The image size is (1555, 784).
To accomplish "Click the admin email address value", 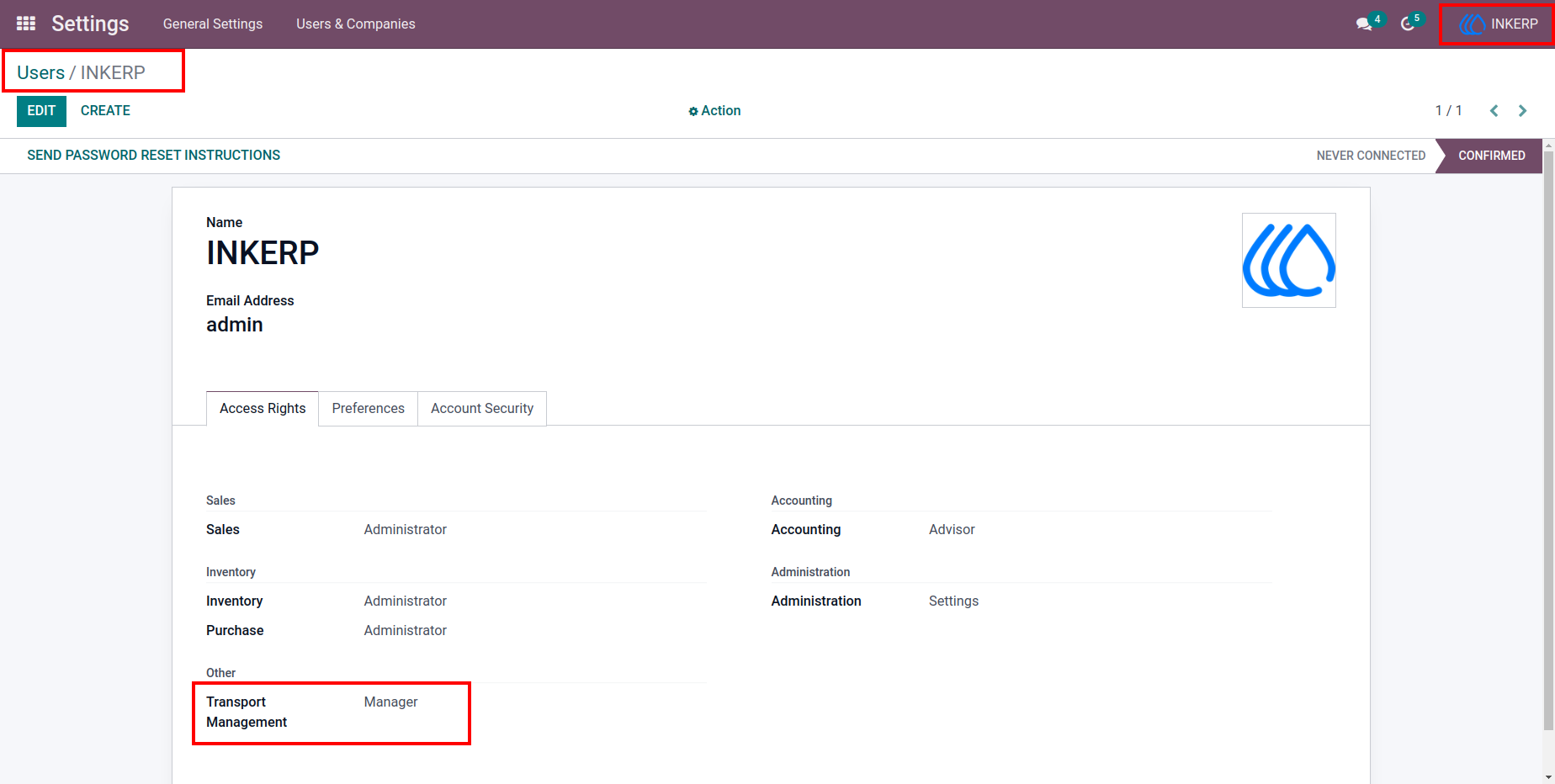I will 235,325.
